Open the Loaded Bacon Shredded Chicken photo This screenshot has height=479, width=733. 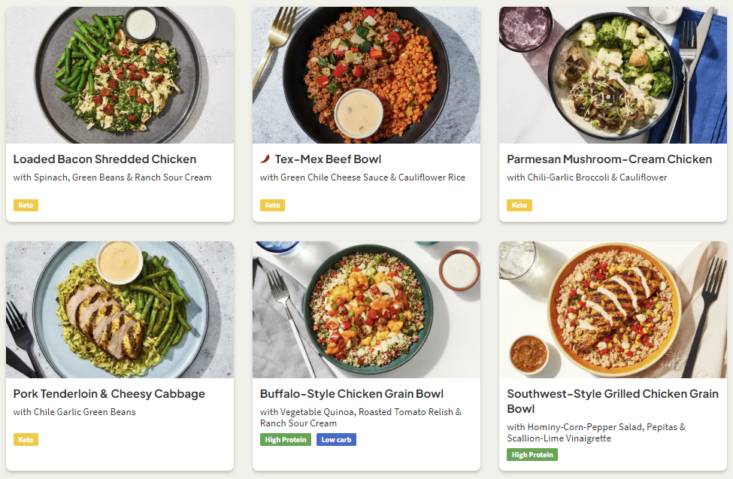[120, 75]
